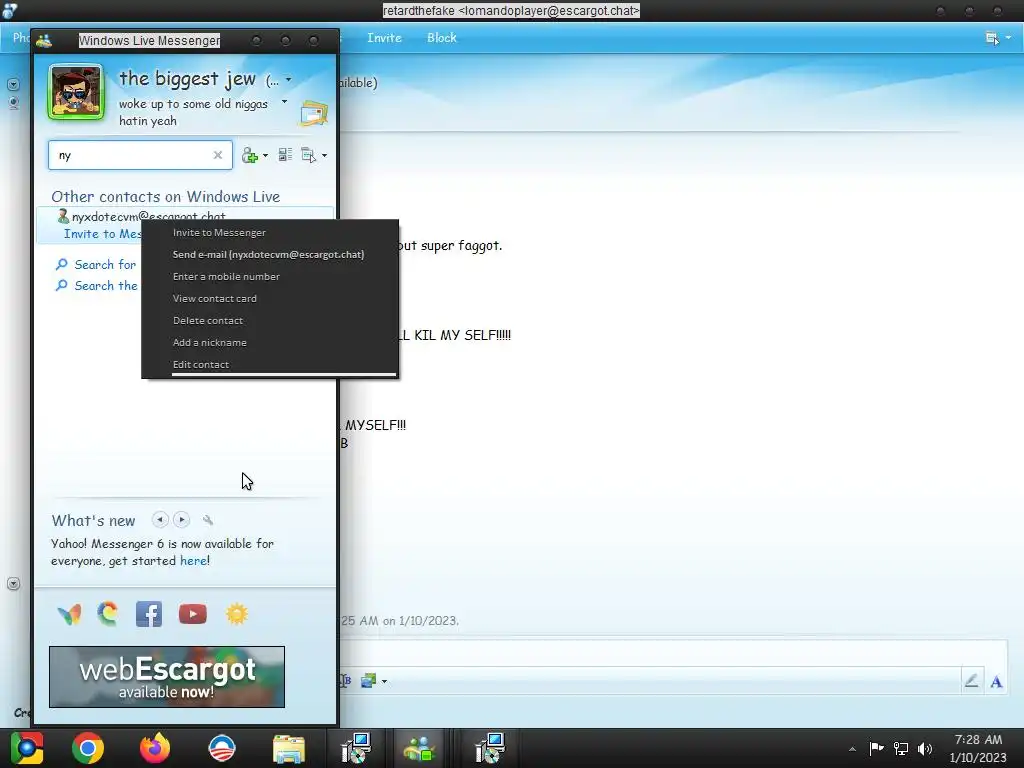
Task: Show next What's new item
Action: pos(182,520)
